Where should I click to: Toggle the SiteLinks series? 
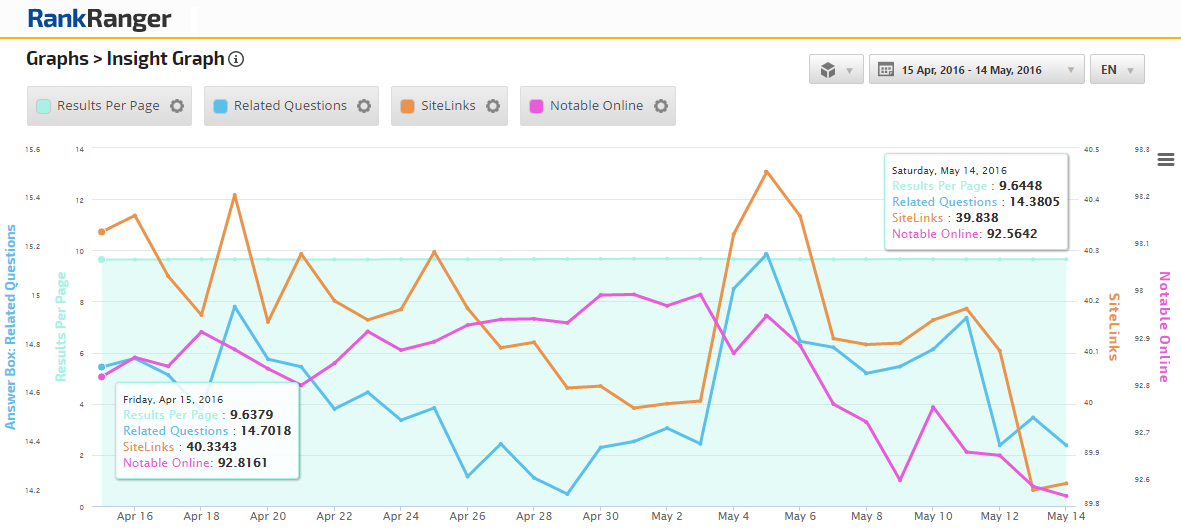point(448,106)
